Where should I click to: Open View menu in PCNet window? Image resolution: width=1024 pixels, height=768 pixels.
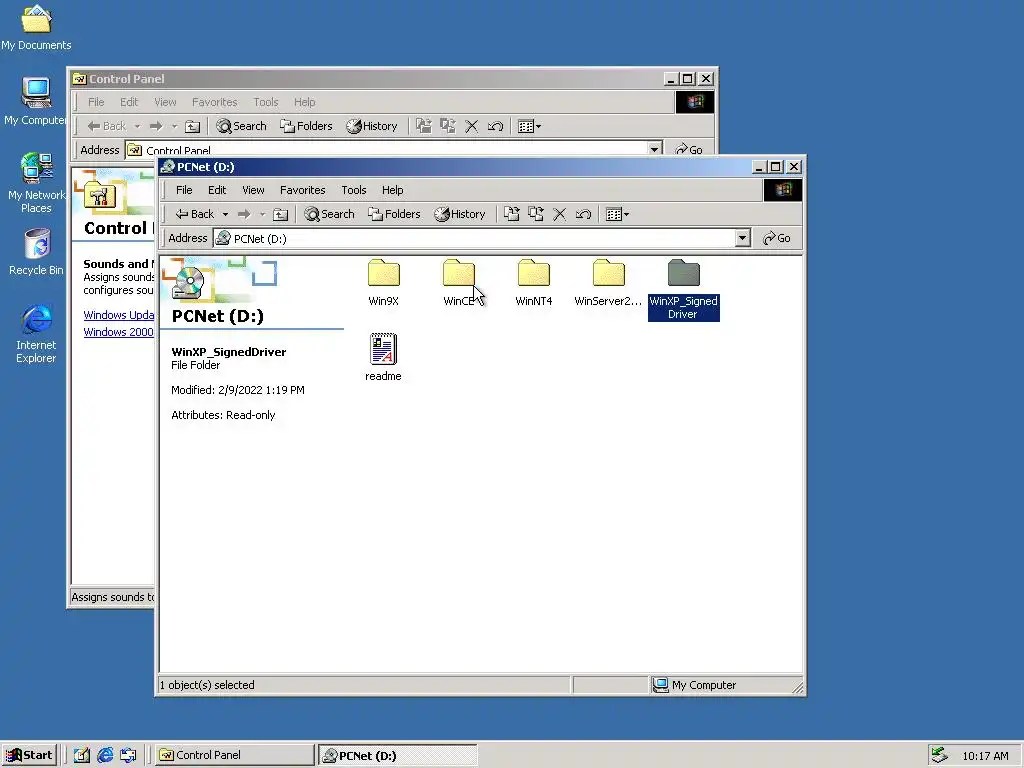click(253, 190)
